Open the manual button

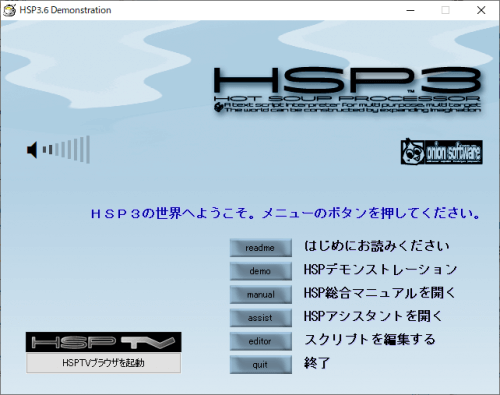click(261, 294)
